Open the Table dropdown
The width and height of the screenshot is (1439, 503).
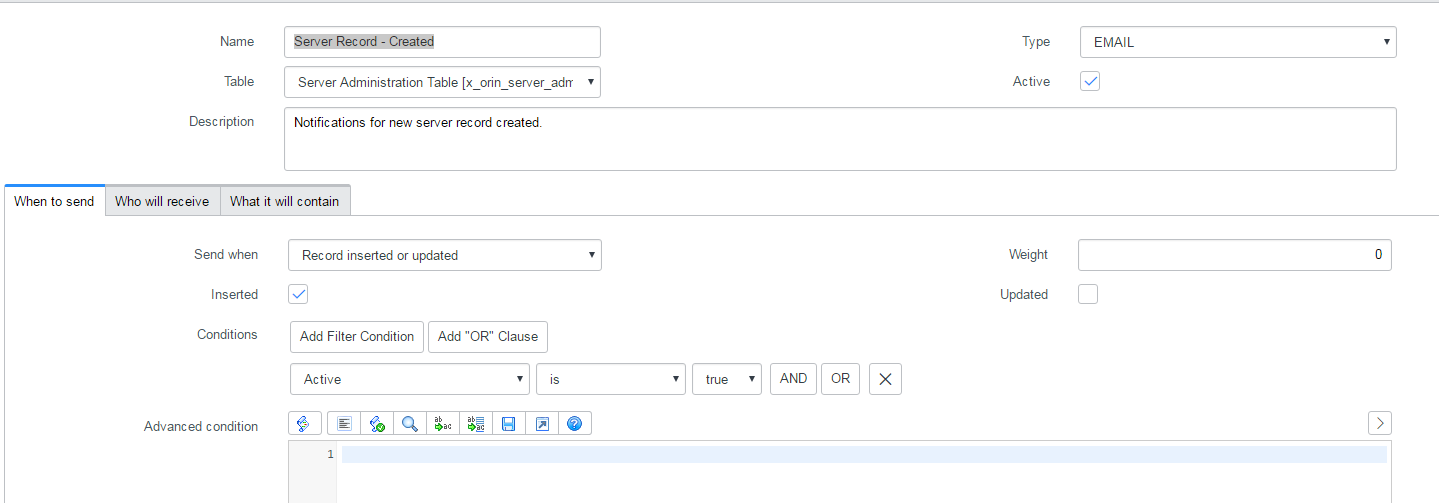point(442,82)
